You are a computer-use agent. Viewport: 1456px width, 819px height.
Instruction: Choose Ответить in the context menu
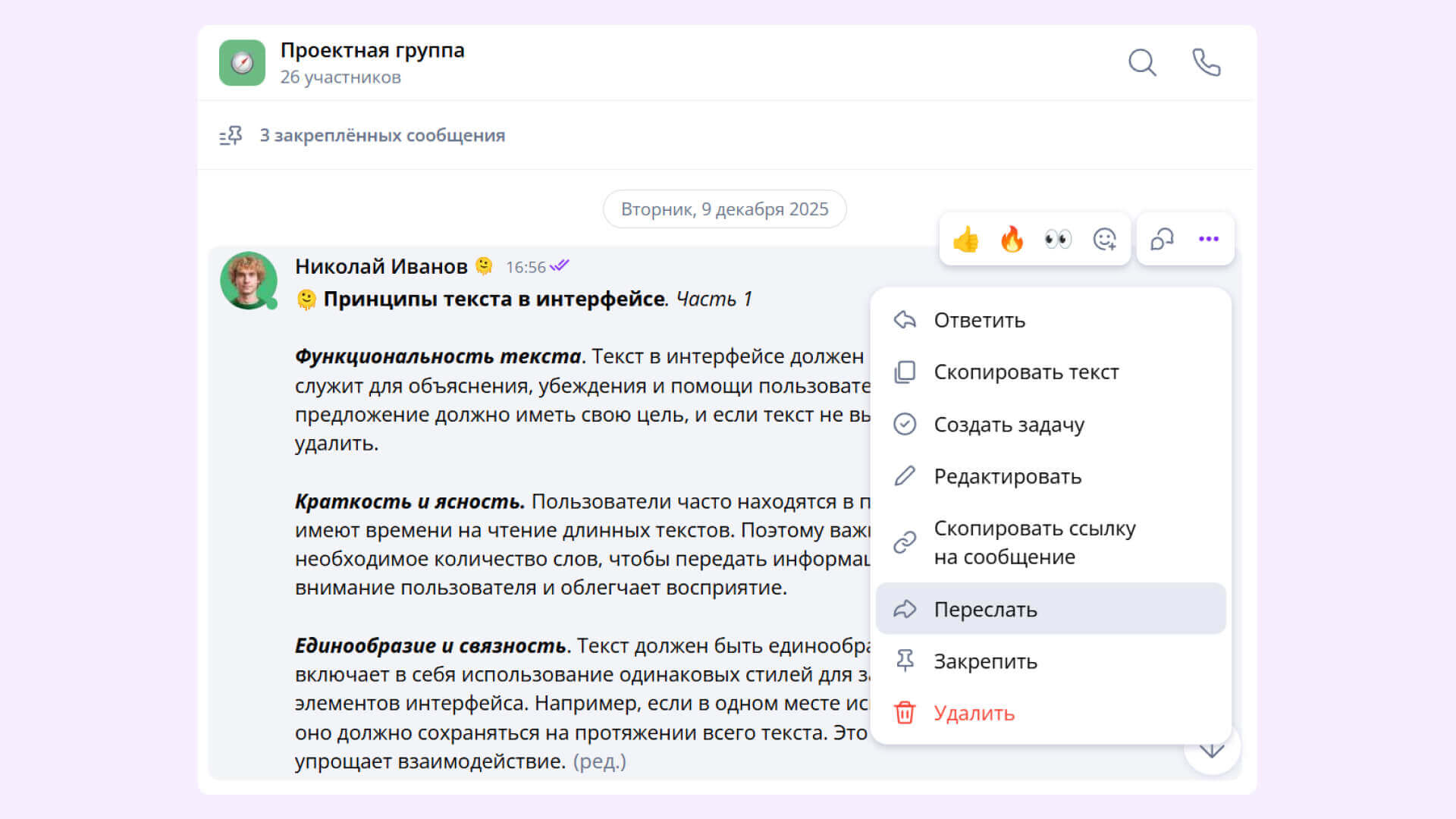tap(978, 320)
